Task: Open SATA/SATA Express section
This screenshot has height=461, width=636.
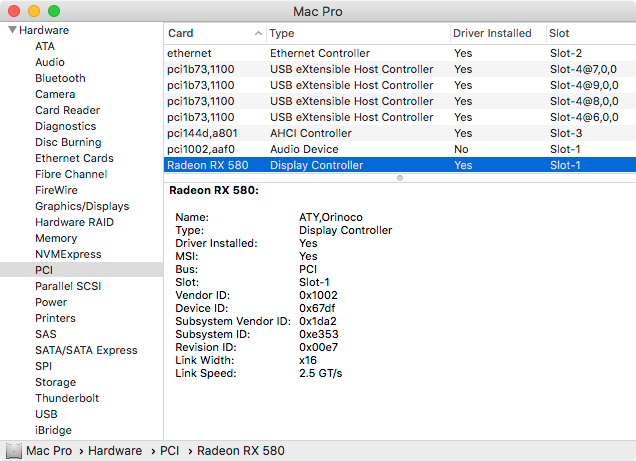Action: pyautogui.click(x=86, y=350)
